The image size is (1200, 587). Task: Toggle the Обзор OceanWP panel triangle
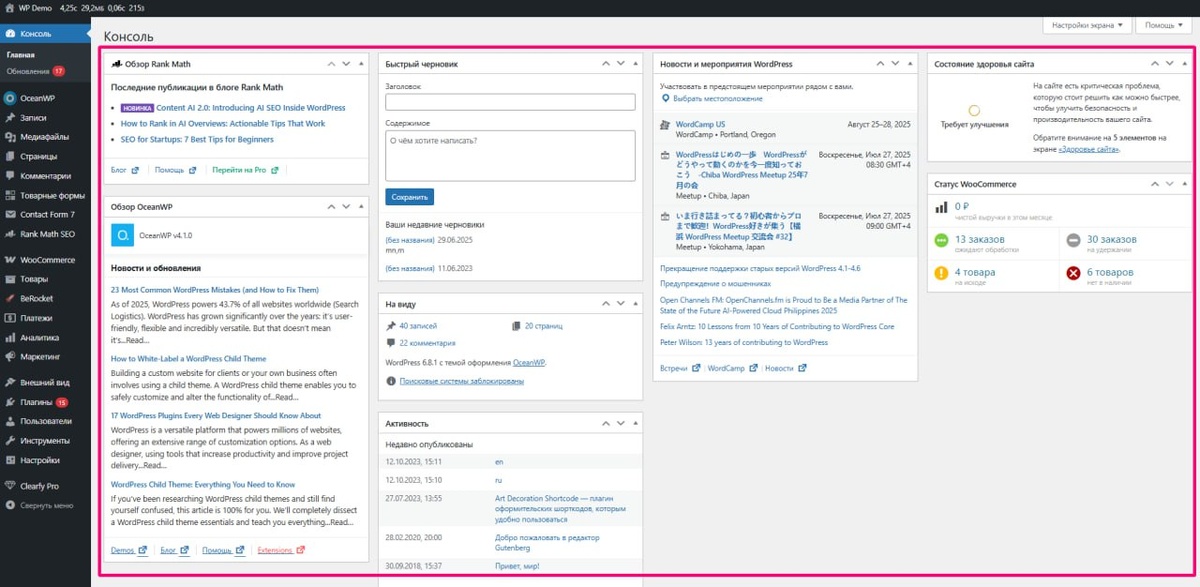pyautogui.click(x=361, y=206)
